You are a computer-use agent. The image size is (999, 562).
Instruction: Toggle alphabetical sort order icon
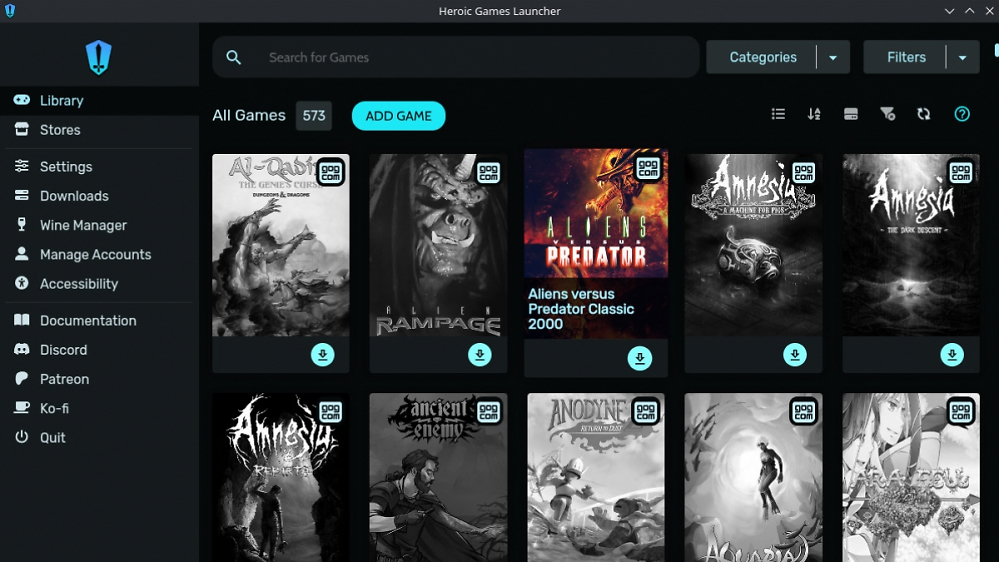coord(814,114)
